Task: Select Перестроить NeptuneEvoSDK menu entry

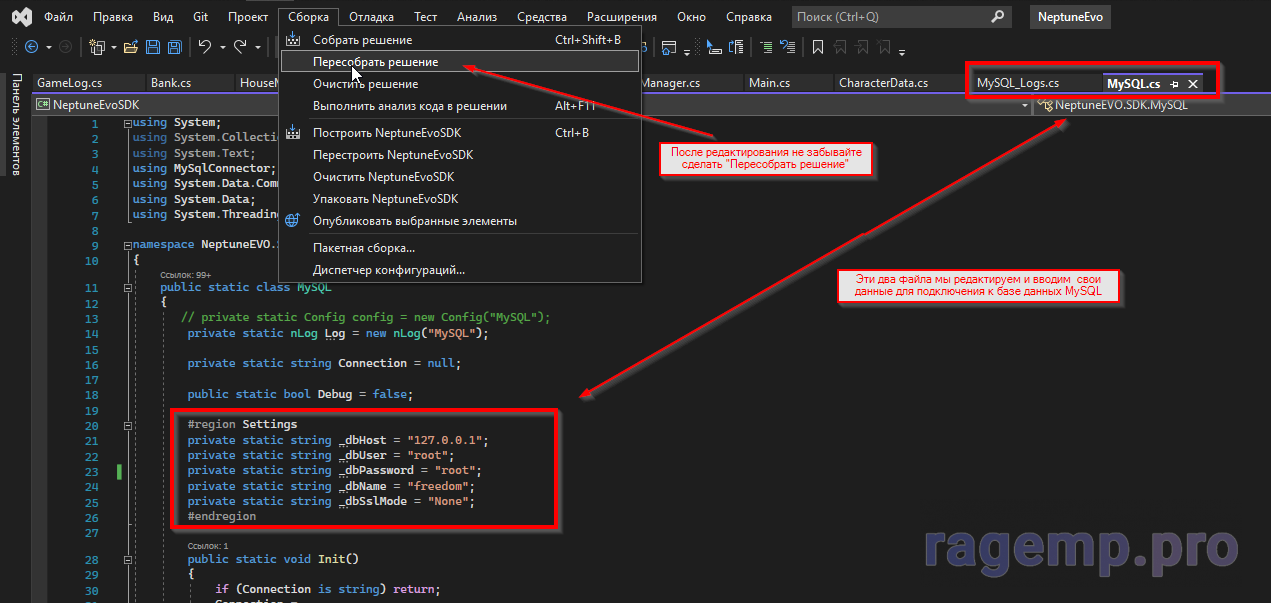Action: [x=460, y=155]
